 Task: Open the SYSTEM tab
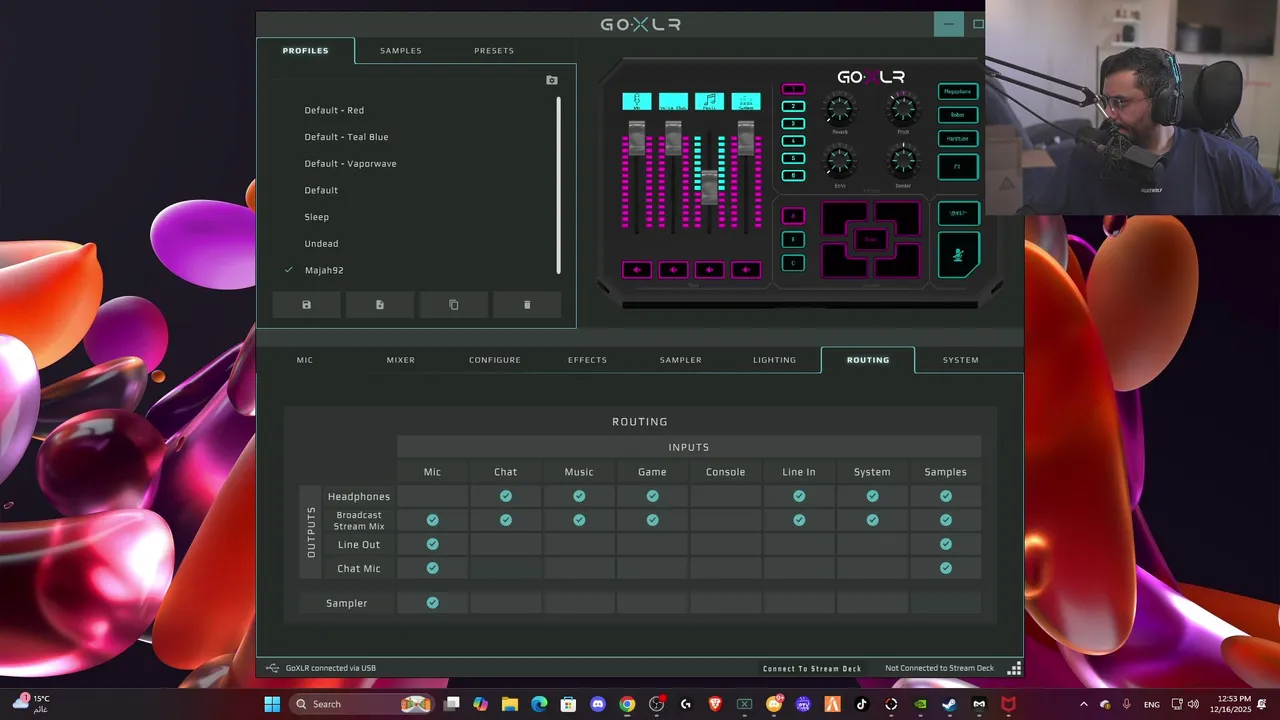tap(961, 360)
